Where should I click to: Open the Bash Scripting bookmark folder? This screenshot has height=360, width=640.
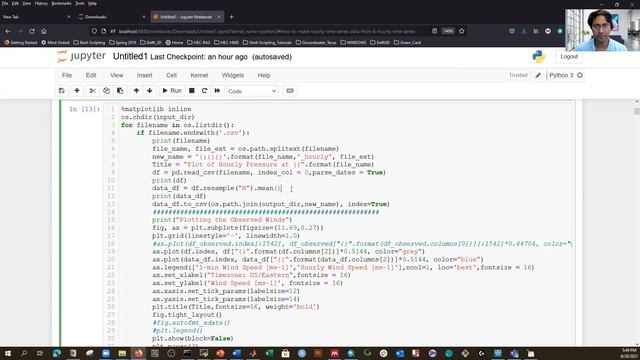click(x=89, y=42)
